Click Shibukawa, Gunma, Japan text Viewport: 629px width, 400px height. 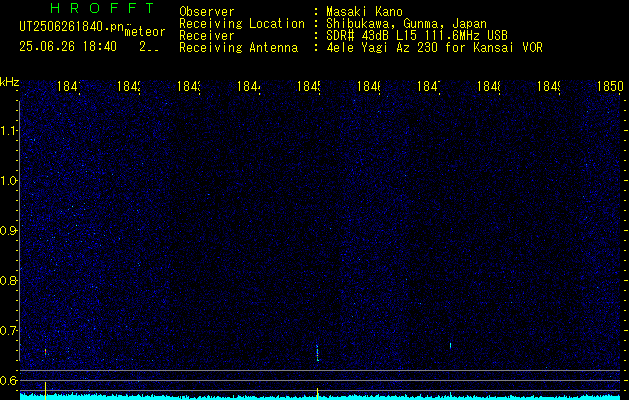[406, 24]
